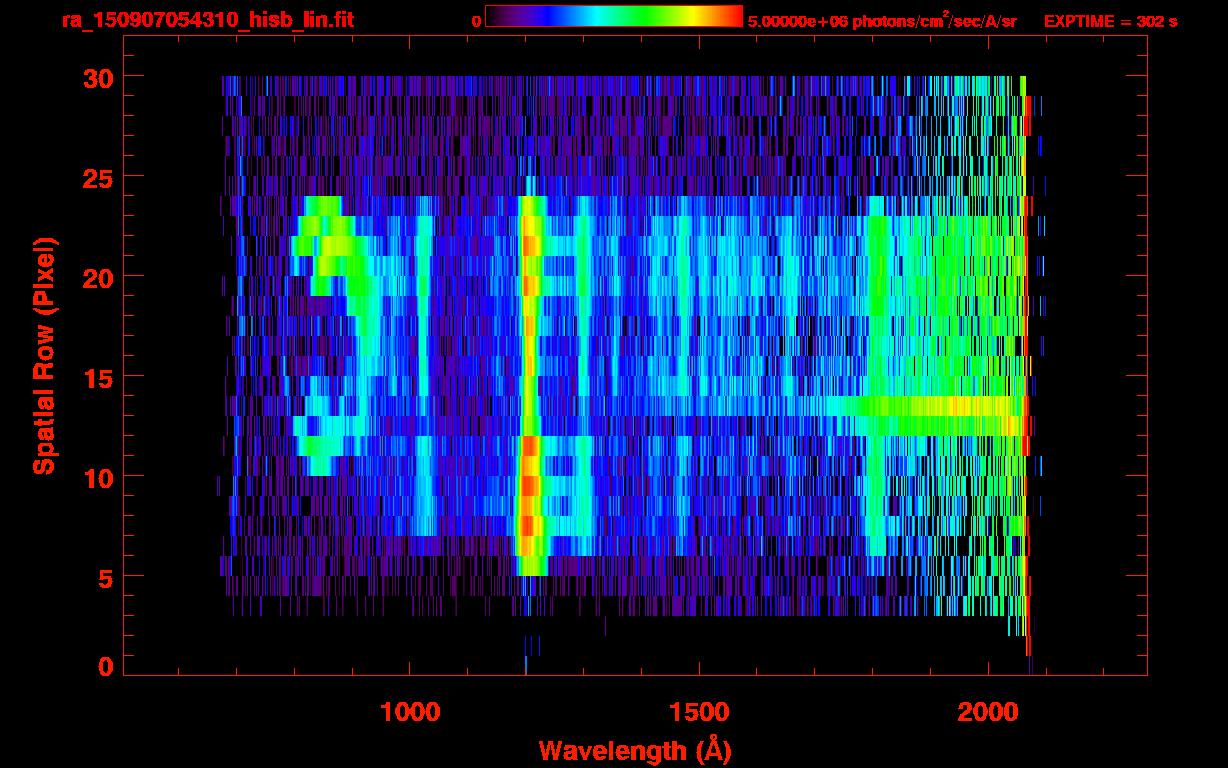Click the y-axis tick label 0
This screenshot has height=768, width=1228.
[104, 666]
